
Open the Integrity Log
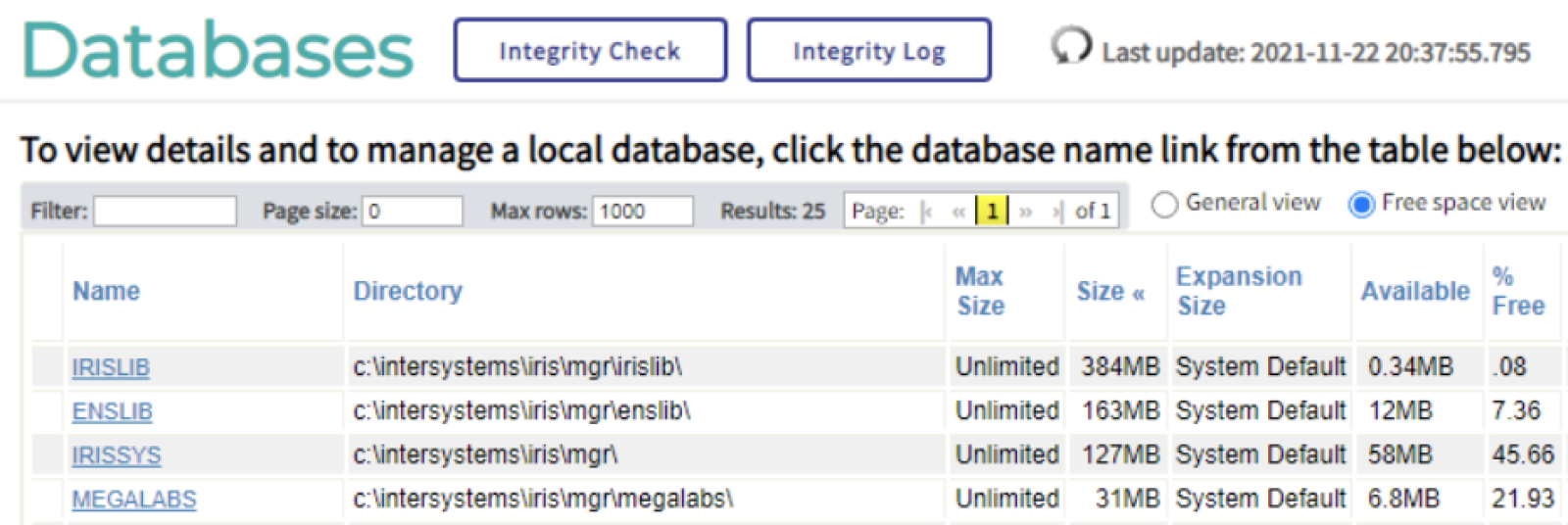[x=868, y=51]
